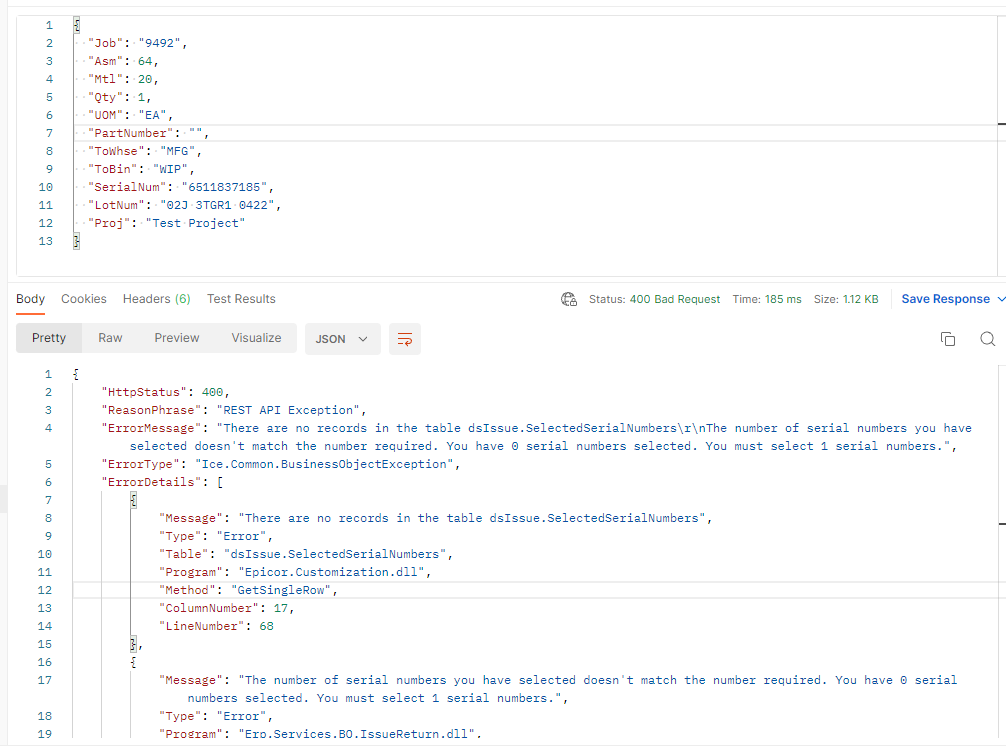Expand the Save Response chevron menu

[999, 299]
